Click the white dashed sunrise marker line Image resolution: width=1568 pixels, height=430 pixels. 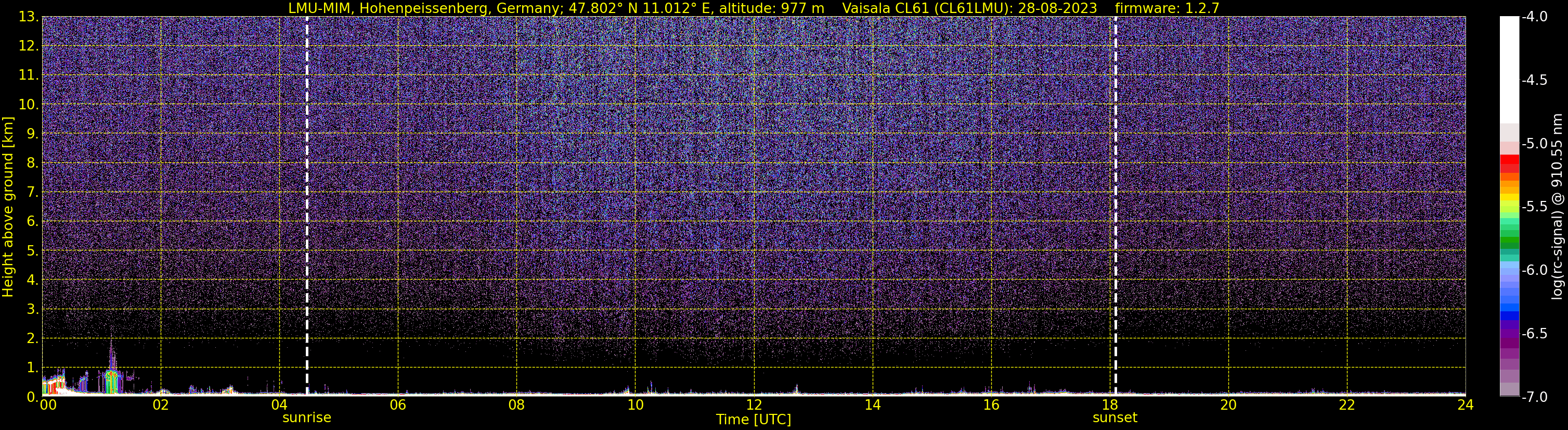click(x=307, y=206)
